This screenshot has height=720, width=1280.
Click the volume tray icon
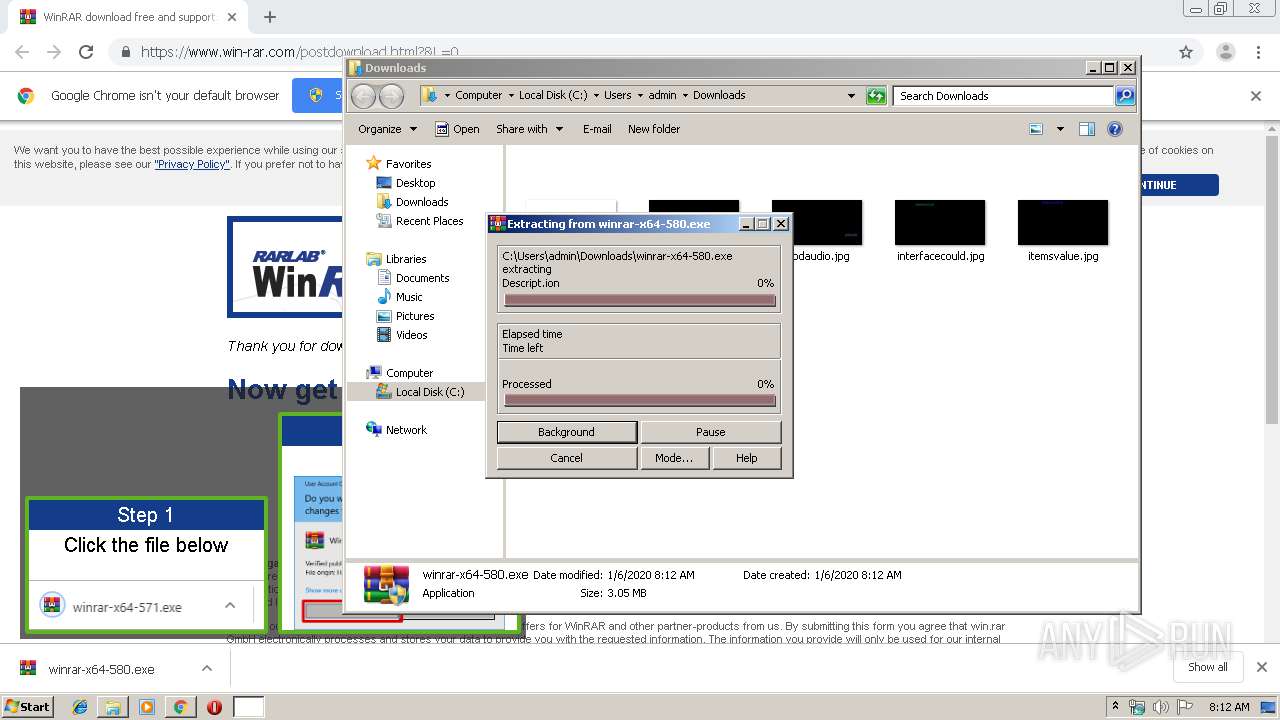1161,707
